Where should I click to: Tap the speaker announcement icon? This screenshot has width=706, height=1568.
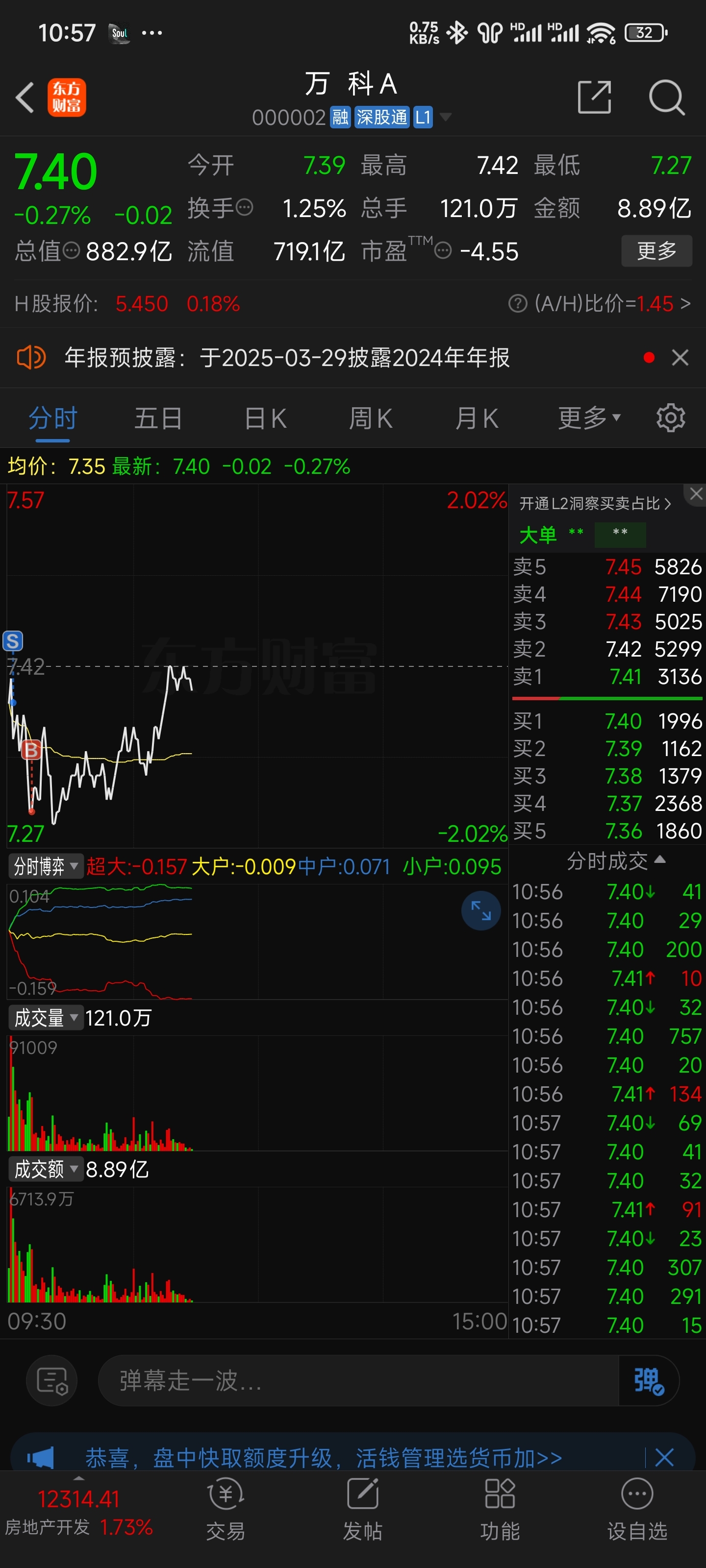pyautogui.click(x=31, y=357)
